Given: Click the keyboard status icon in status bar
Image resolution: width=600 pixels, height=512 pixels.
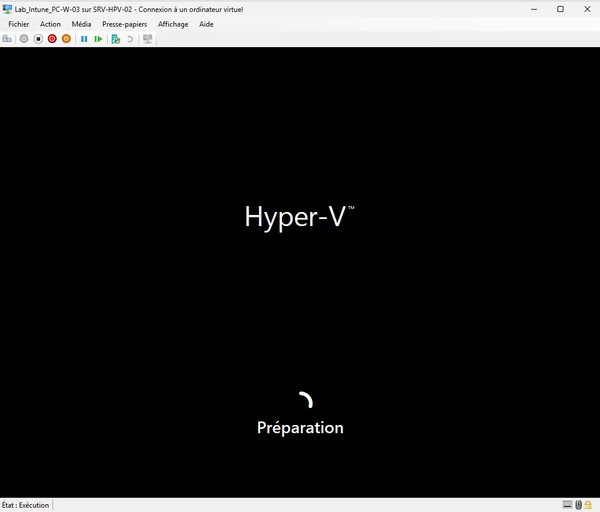Looking at the screenshot, I should click(x=567, y=505).
